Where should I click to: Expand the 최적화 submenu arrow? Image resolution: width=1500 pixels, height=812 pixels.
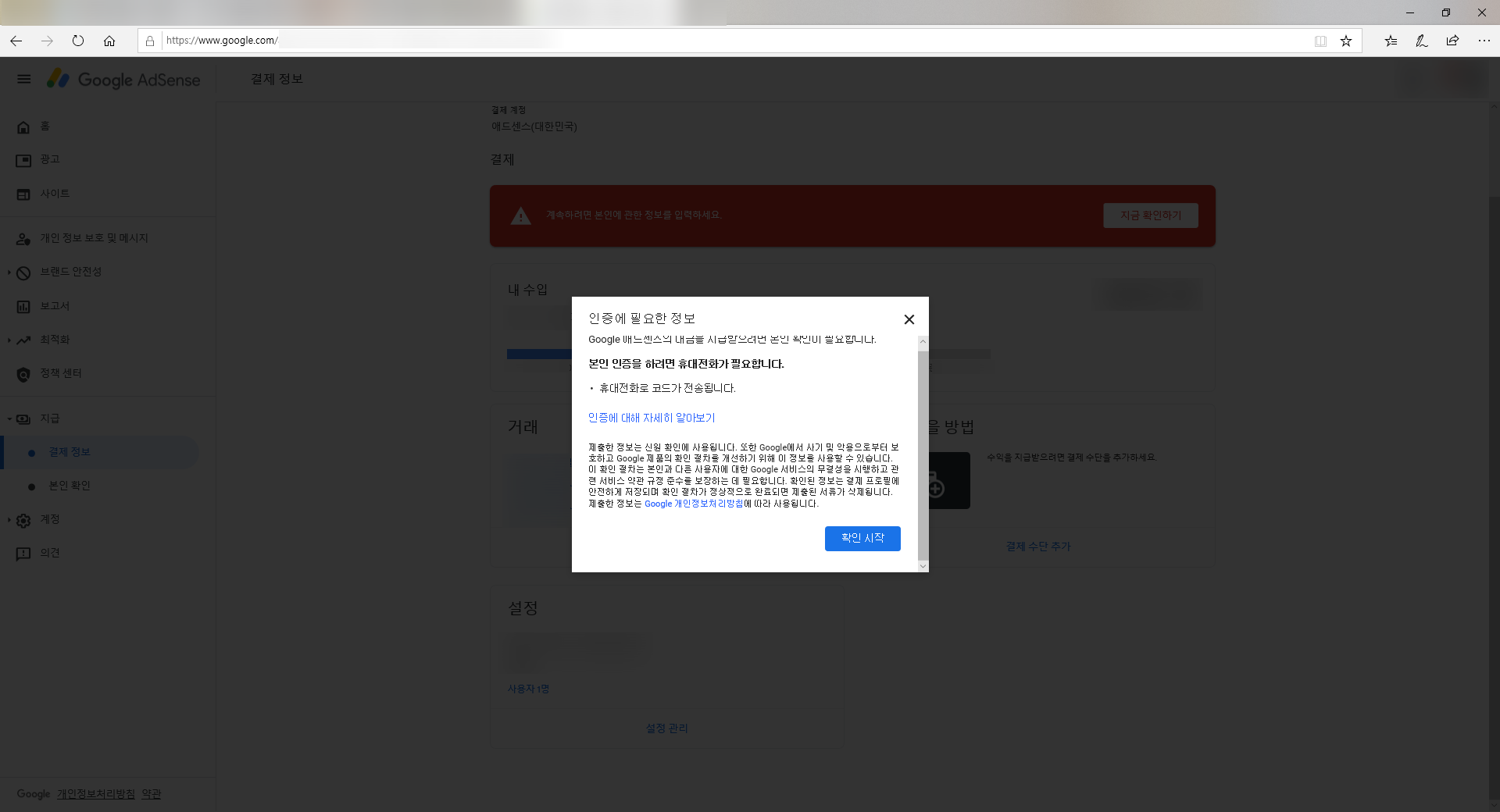click(x=9, y=340)
